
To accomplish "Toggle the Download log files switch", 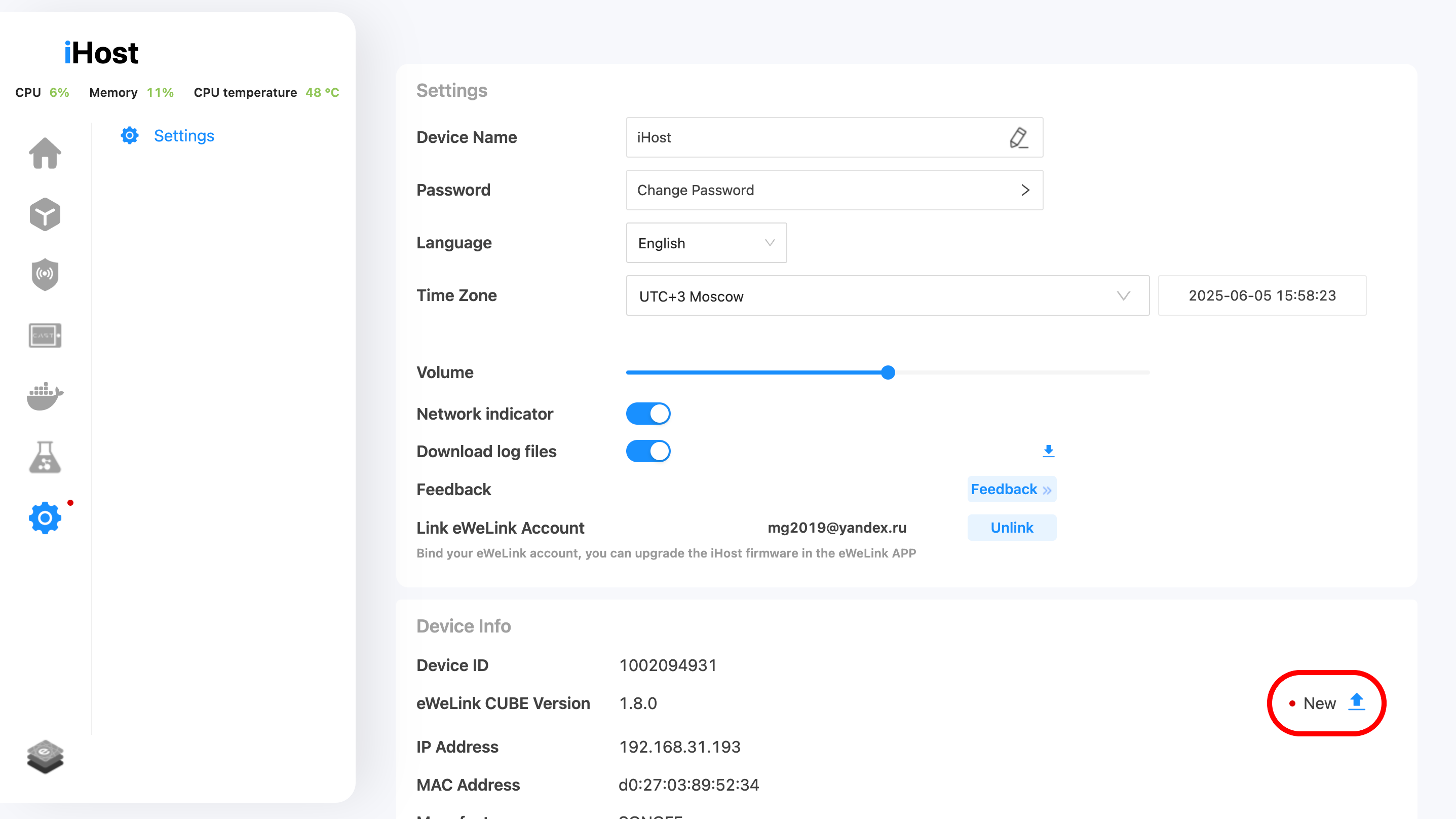I will [x=648, y=452].
